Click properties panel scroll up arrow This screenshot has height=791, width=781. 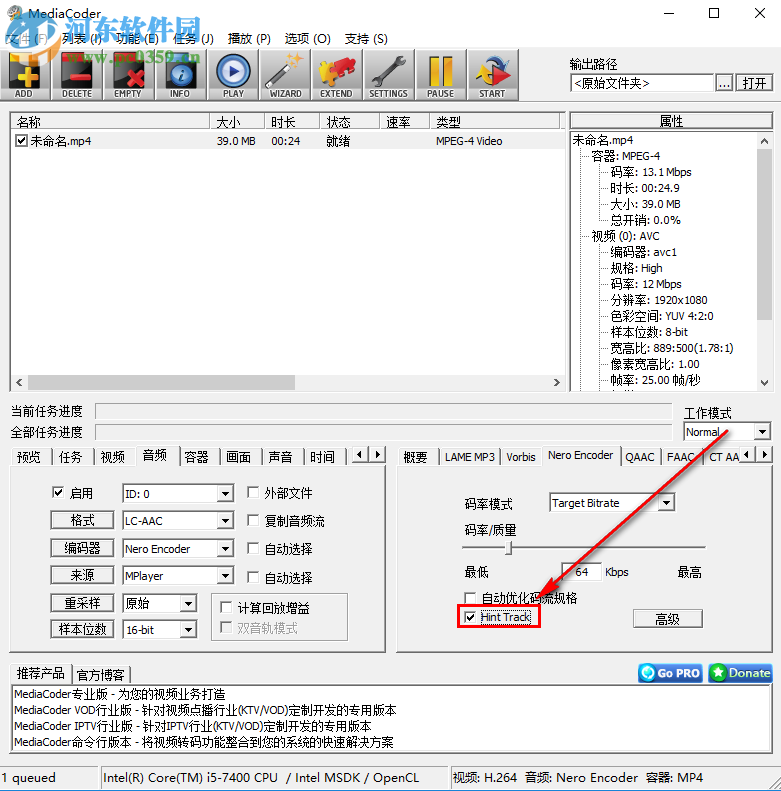[x=764, y=141]
